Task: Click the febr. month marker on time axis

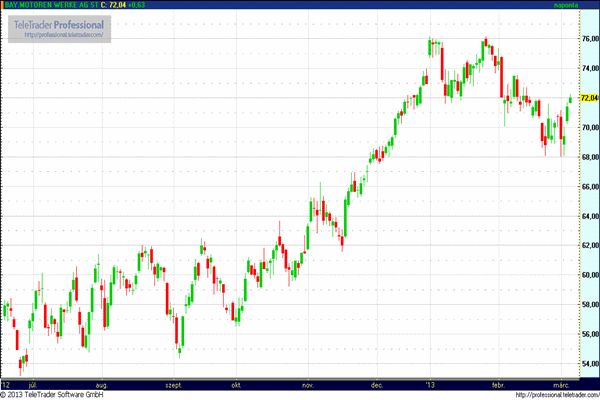Action: [x=498, y=383]
